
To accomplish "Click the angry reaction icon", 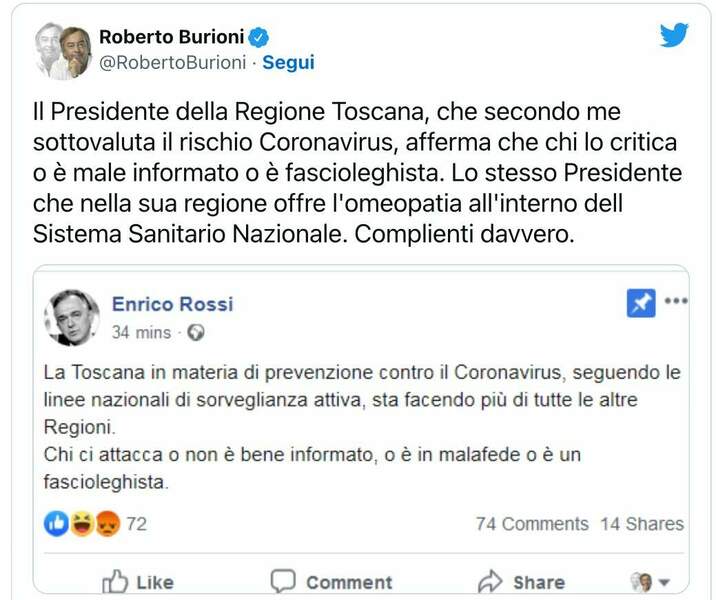I will point(106,523).
